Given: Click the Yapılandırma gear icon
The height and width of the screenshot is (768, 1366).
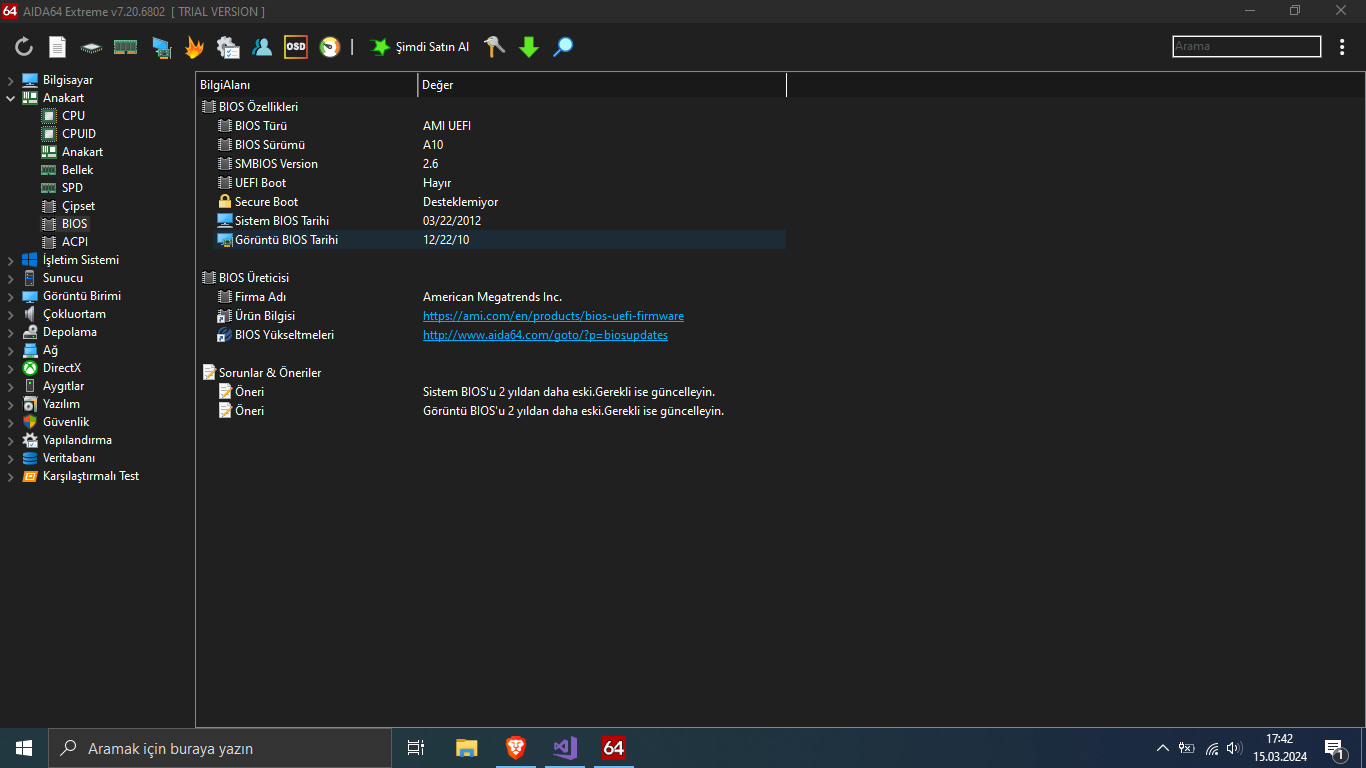Looking at the screenshot, I should pos(30,440).
